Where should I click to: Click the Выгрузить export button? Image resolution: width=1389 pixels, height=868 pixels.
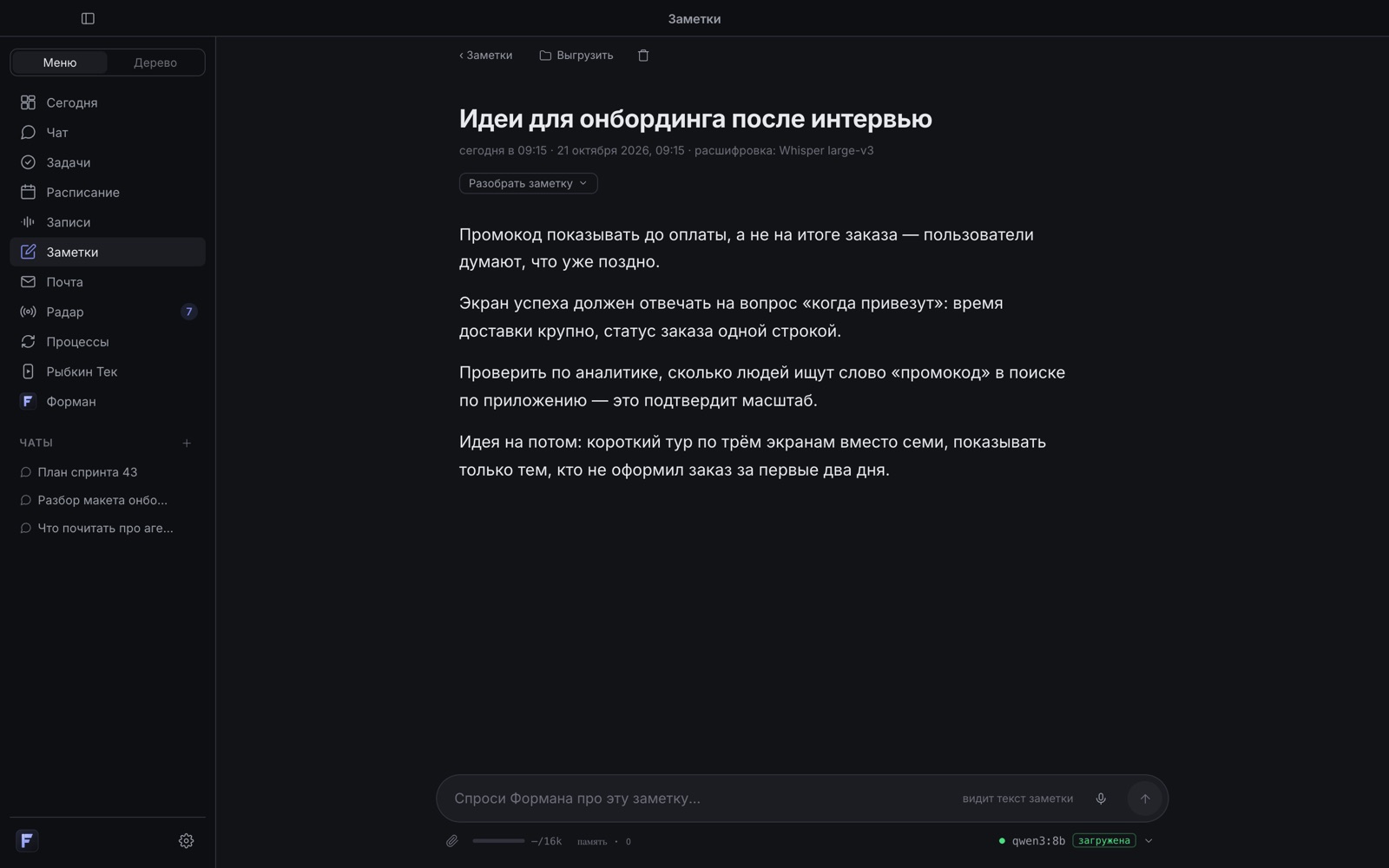click(576, 55)
